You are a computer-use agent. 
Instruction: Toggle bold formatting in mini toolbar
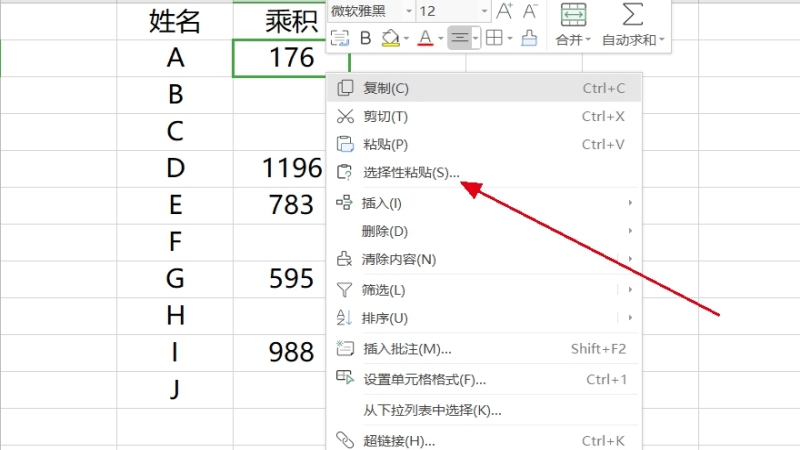(365, 38)
